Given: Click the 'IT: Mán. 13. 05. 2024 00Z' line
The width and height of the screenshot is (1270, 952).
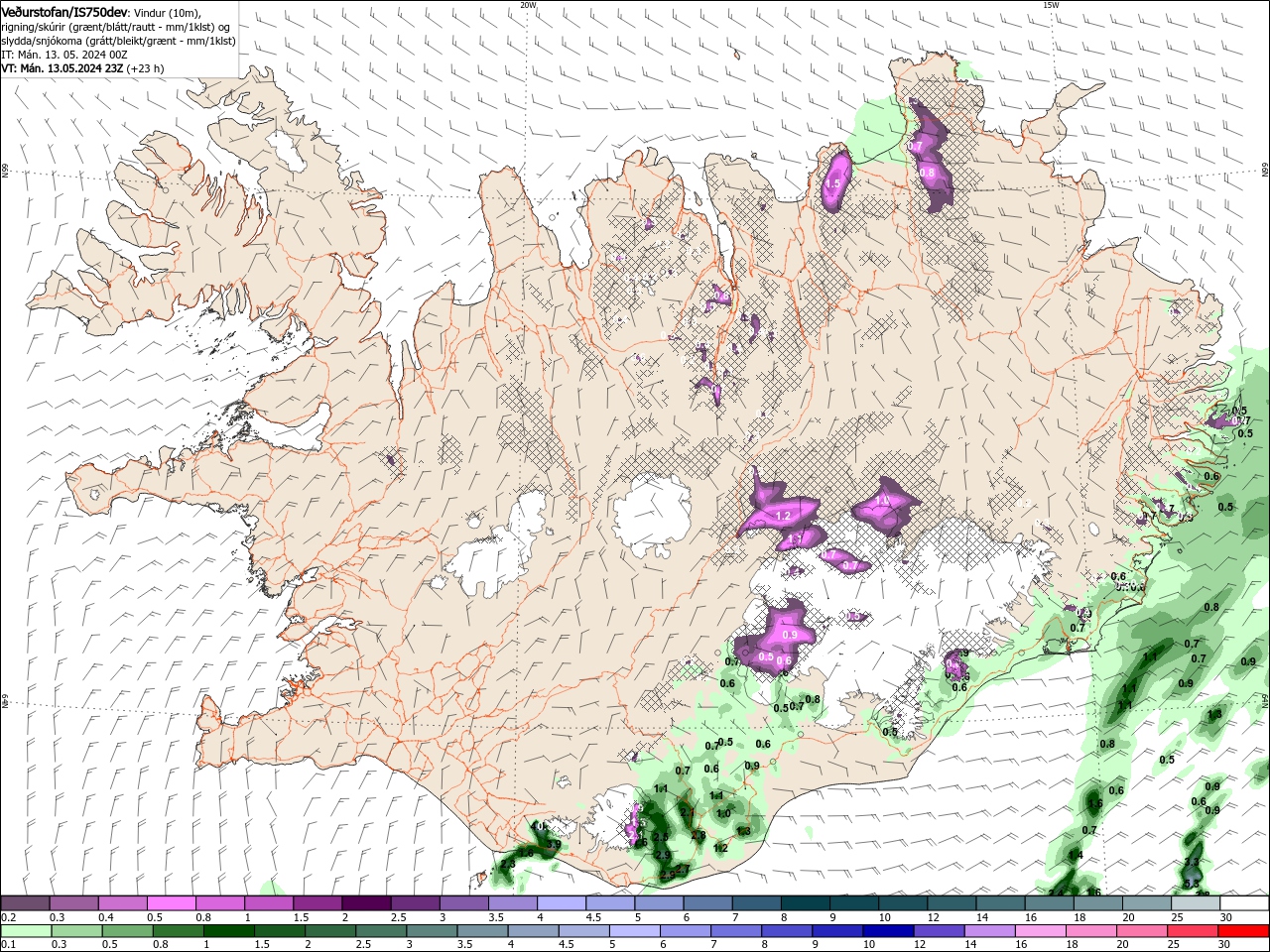Looking at the screenshot, I should pyautogui.click(x=64, y=55).
